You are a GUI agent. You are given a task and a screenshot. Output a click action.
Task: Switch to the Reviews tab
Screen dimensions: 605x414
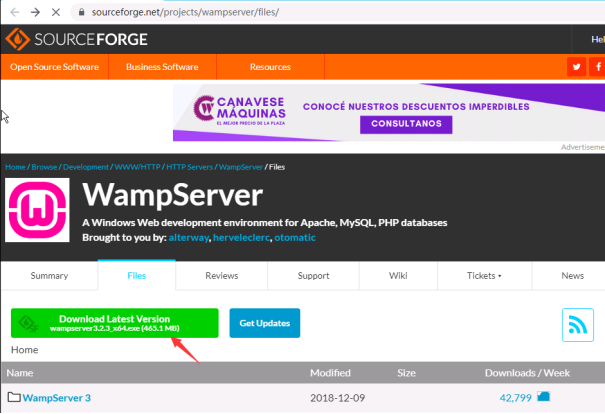pyautogui.click(x=221, y=275)
